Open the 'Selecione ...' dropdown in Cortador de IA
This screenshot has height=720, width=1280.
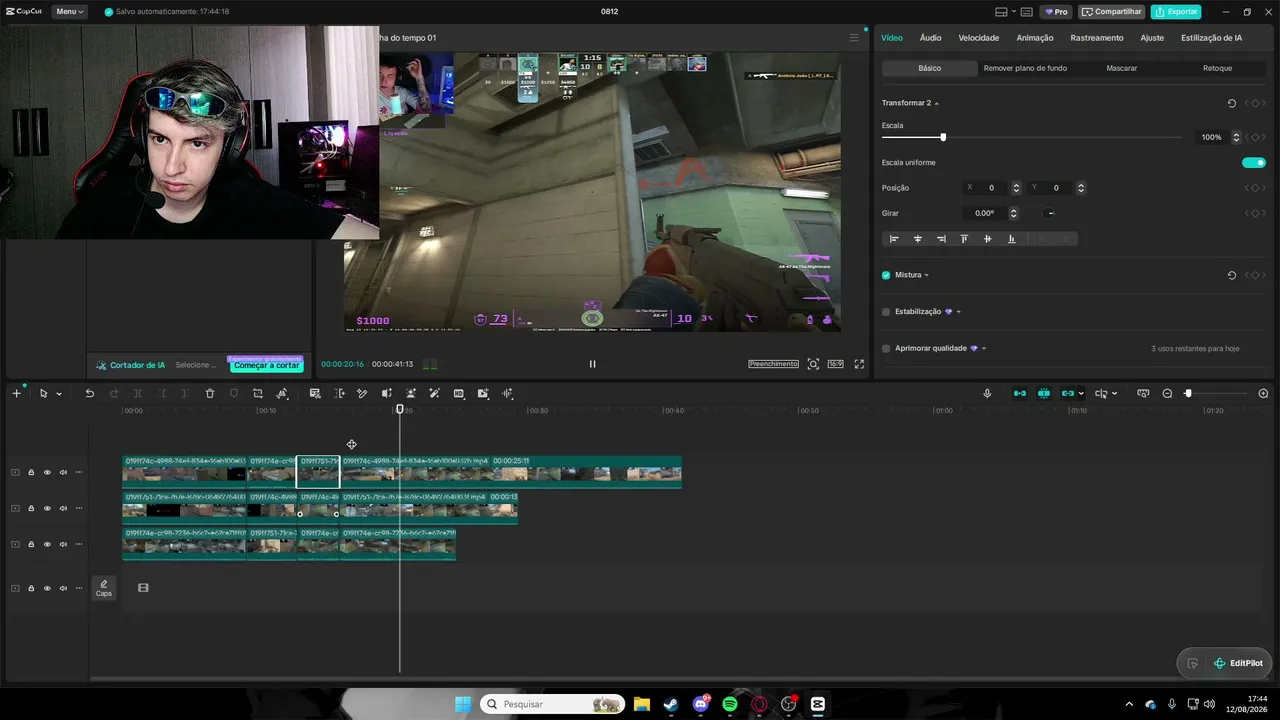[x=196, y=365]
